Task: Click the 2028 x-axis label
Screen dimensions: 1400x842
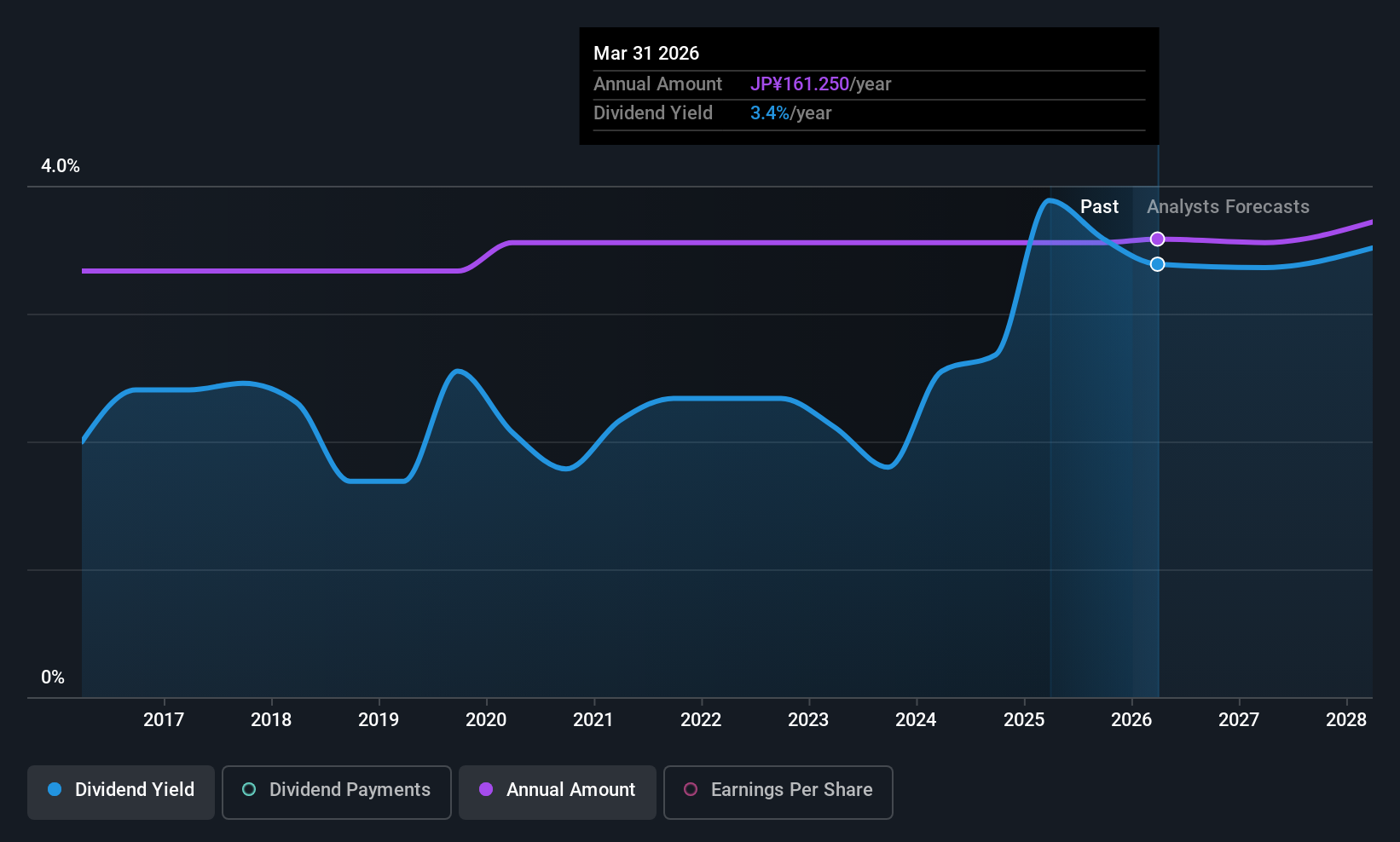Action: pos(1346,719)
